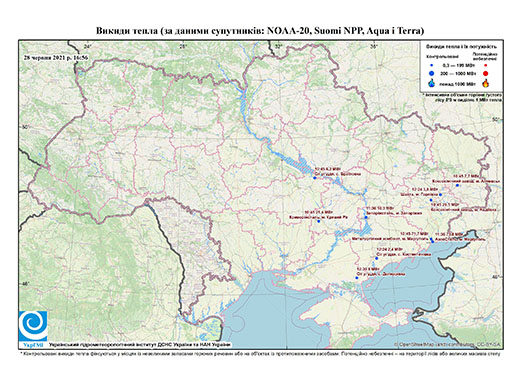Click the orange flame icon in legend
The width and height of the screenshot is (520, 368).
(x=486, y=83)
